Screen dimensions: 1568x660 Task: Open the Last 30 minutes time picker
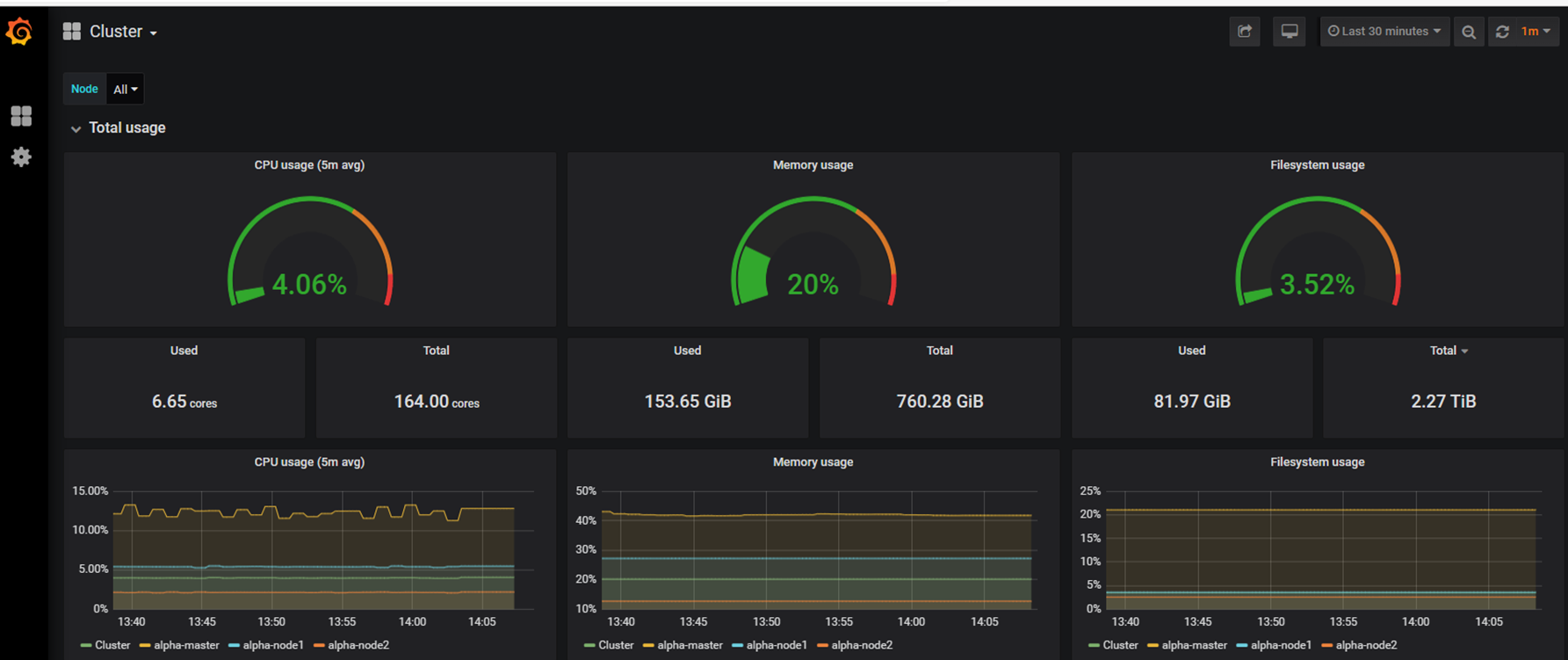click(x=1384, y=32)
